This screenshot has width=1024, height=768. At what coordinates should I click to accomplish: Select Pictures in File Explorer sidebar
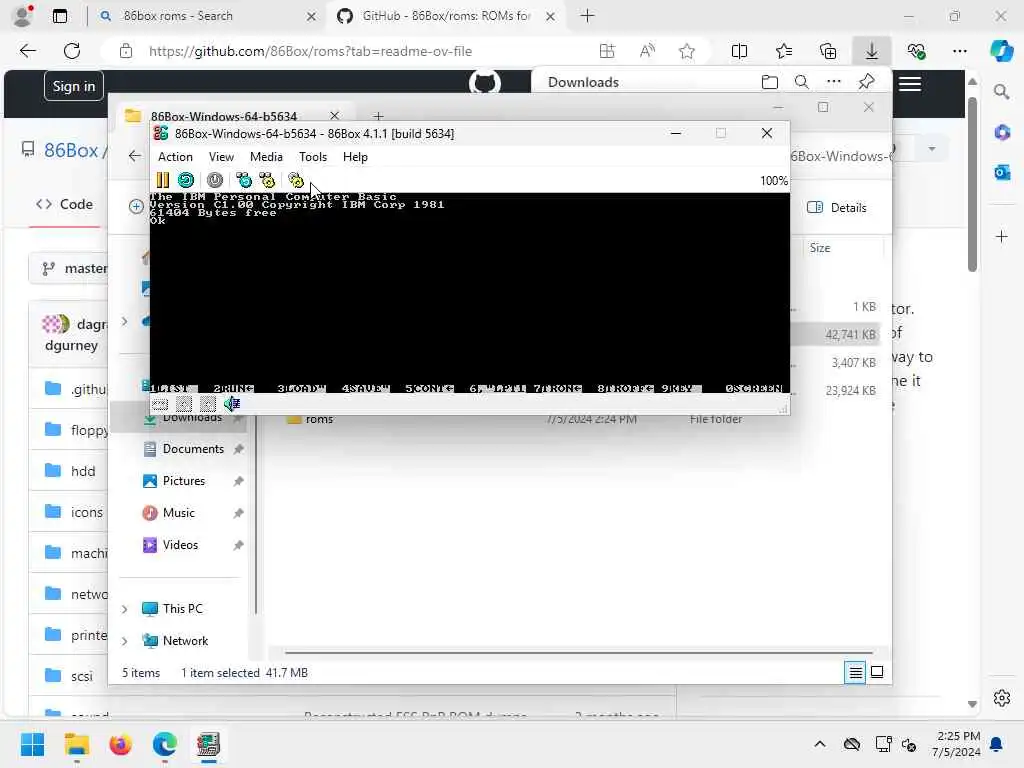pos(184,481)
